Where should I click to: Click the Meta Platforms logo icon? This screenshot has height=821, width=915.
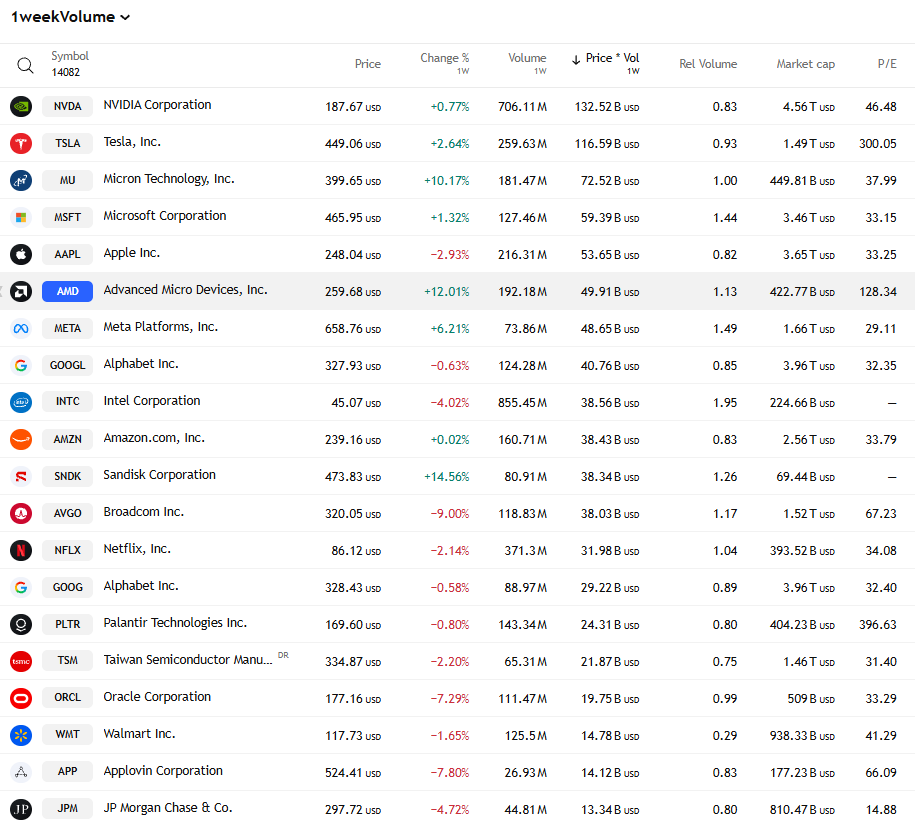(21, 329)
